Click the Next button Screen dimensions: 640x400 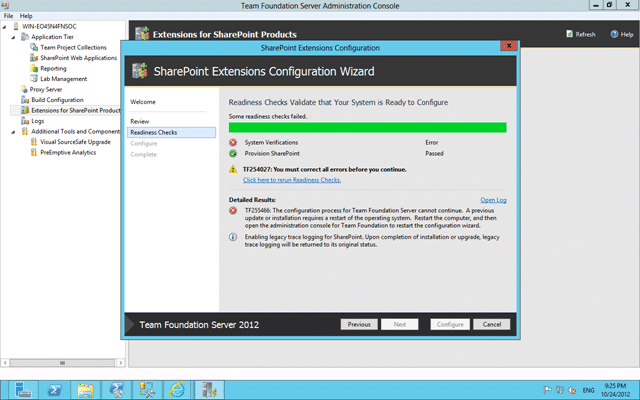400,324
